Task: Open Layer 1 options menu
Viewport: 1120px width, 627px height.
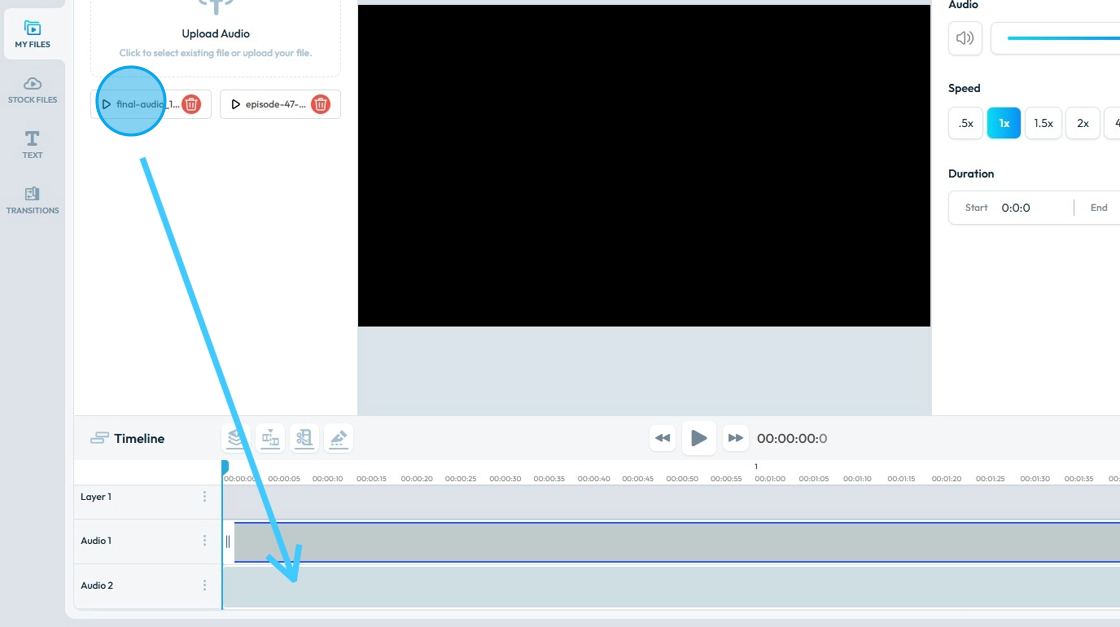Action: (204, 496)
